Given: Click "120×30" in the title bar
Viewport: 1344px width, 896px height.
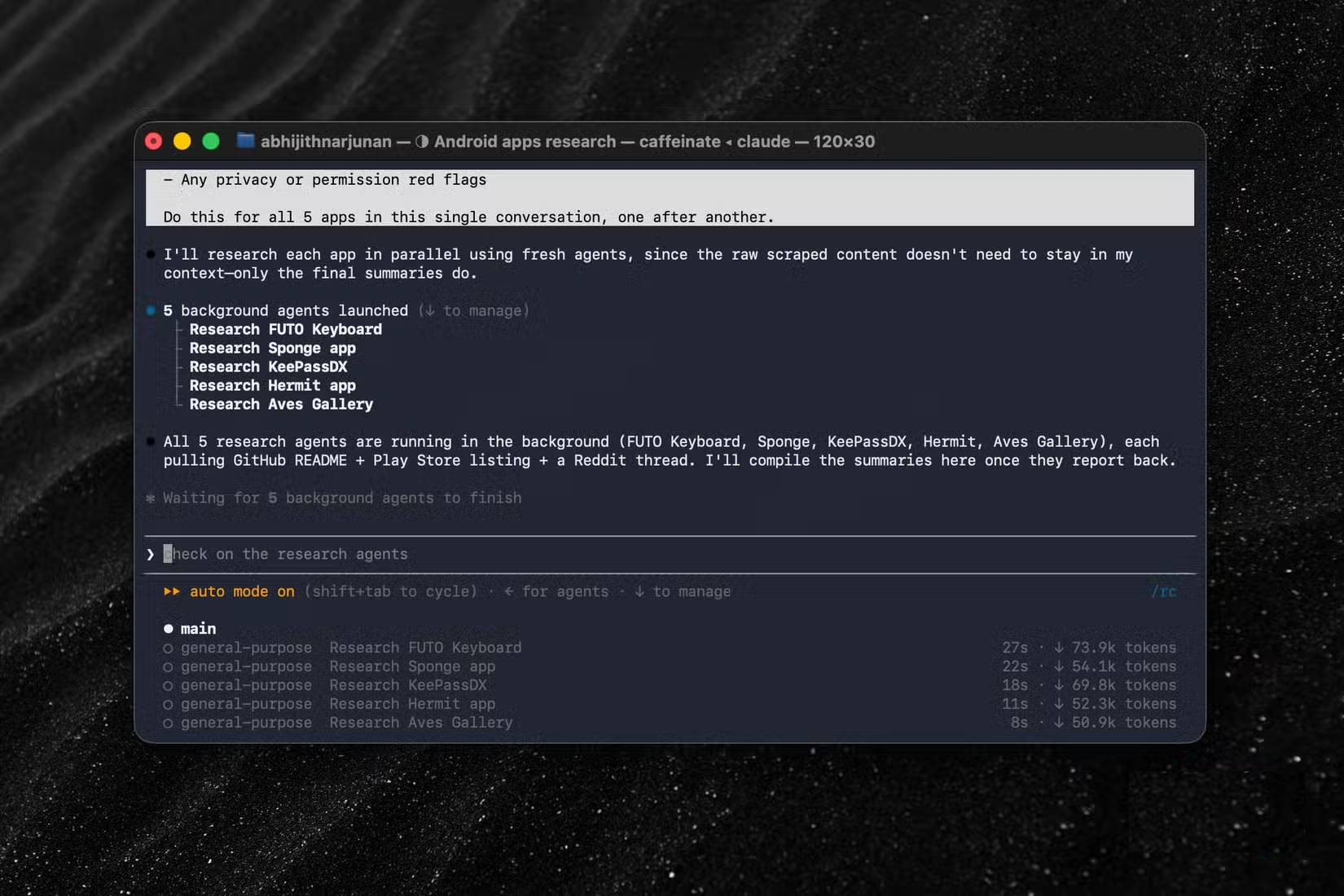Looking at the screenshot, I should click(844, 142).
